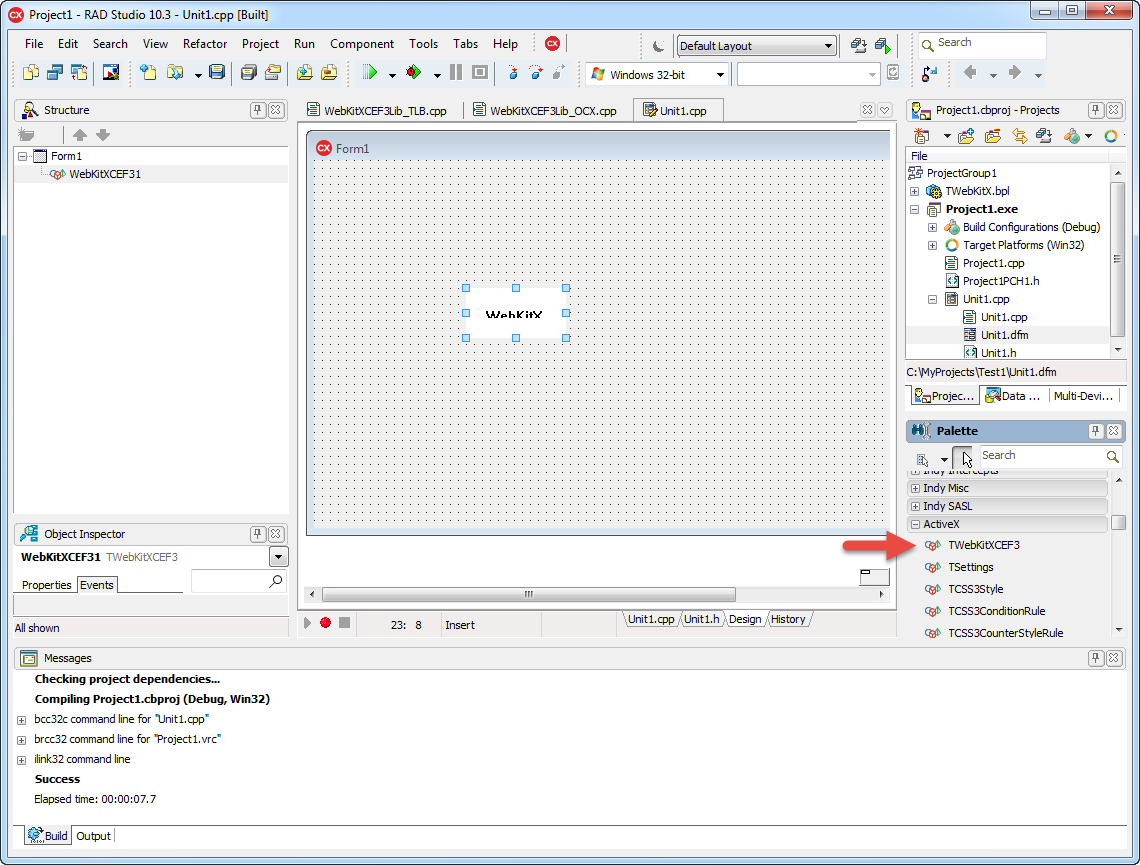Switch to the WebKitXCEF3Lib_OCX.cpp tab
Viewport: 1140px width, 865px height.
coord(545,110)
